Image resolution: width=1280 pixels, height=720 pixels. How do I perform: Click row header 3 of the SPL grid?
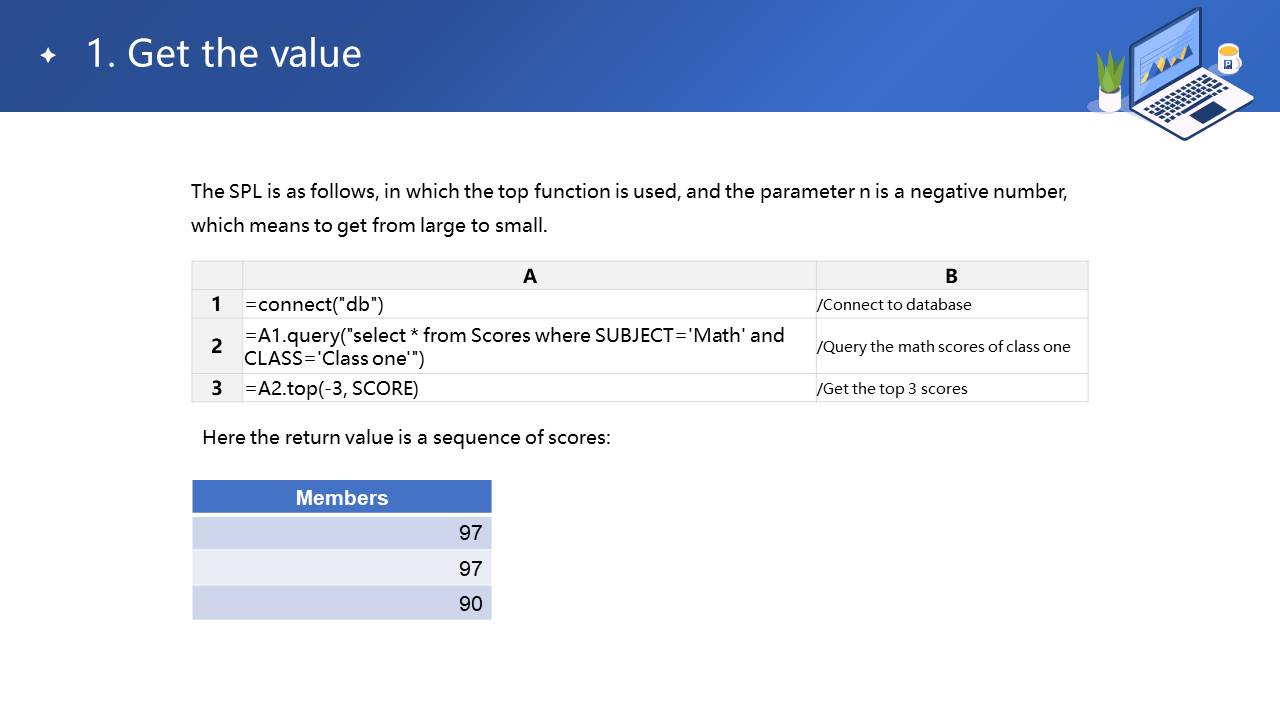click(217, 388)
